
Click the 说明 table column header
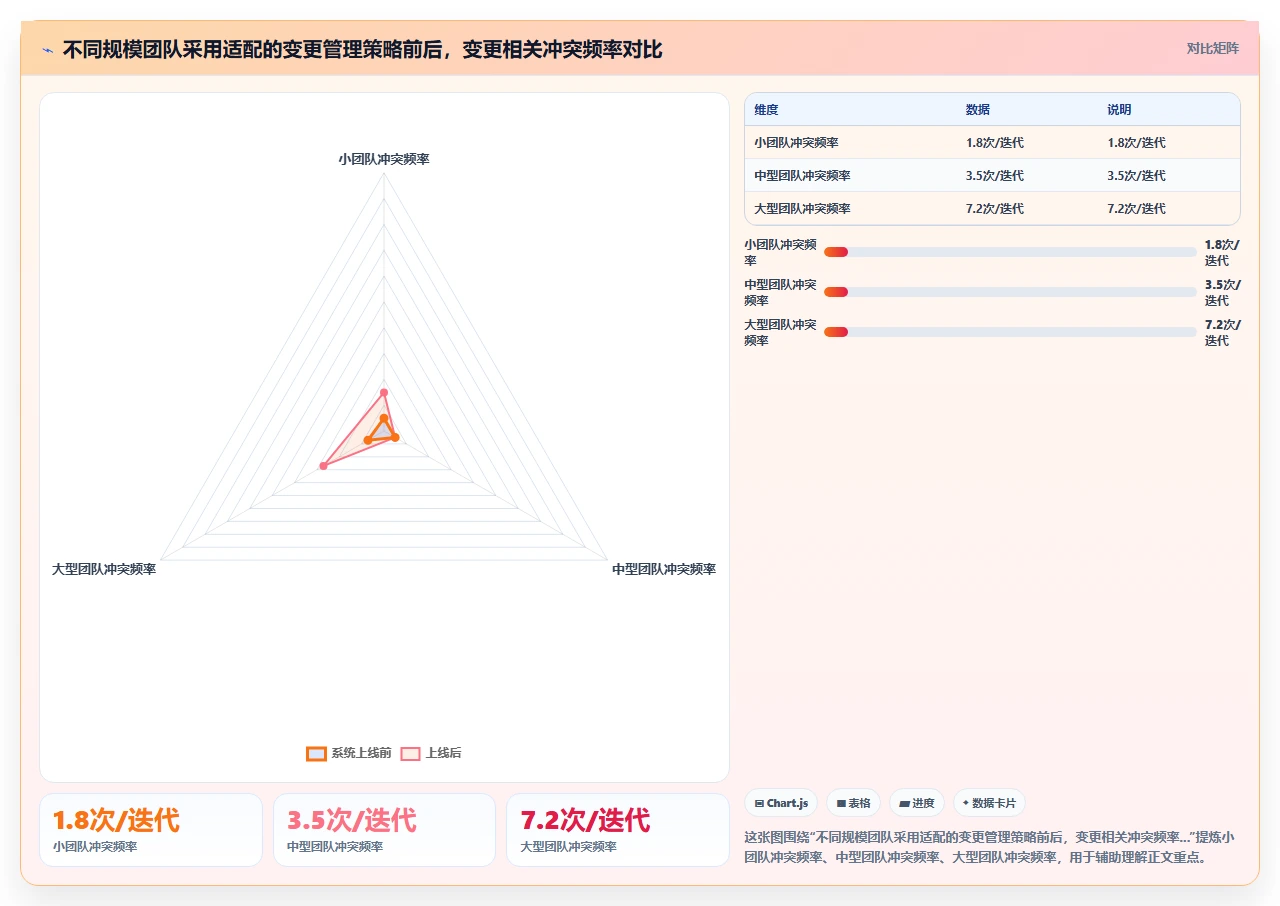click(x=1119, y=110)
